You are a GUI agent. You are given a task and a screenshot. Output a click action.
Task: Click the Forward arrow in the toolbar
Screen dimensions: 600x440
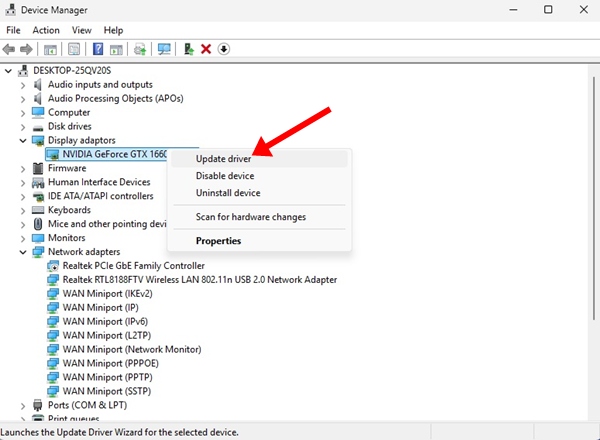pyautogui.click(x=28, y=49)
